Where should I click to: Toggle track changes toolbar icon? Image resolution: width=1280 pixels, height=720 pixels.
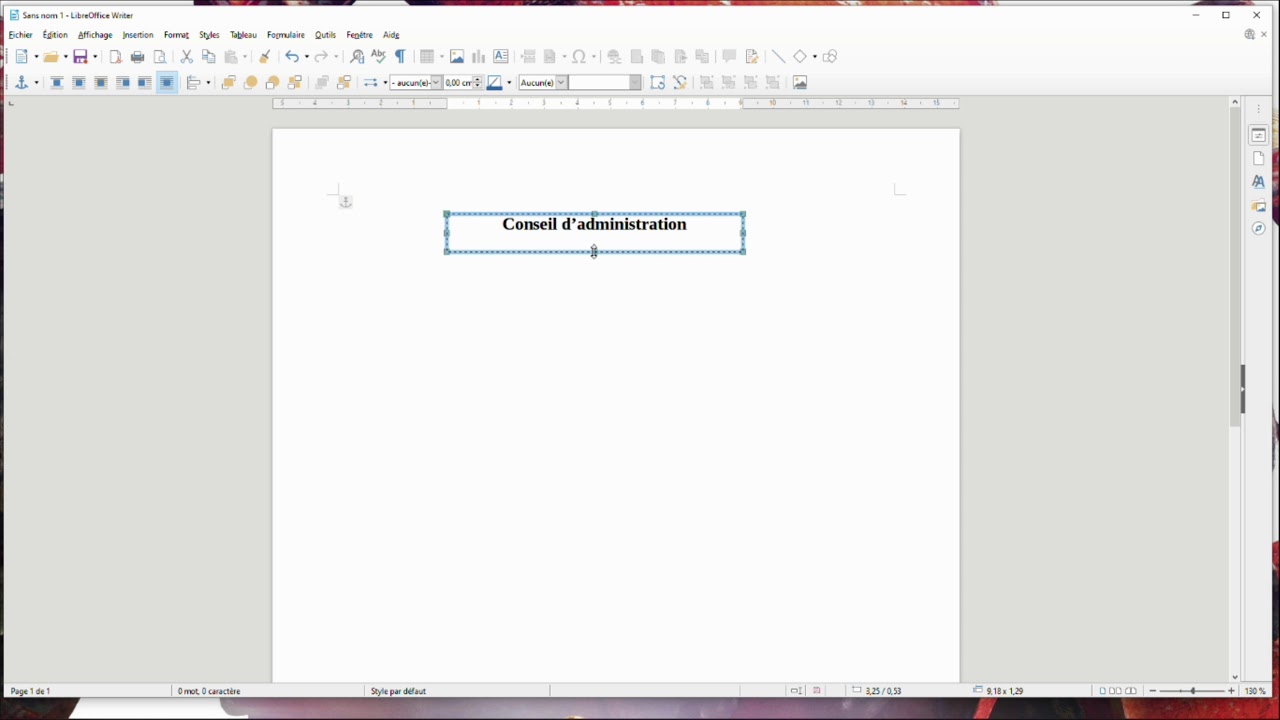pyautogui.click(x=751, y=57)
